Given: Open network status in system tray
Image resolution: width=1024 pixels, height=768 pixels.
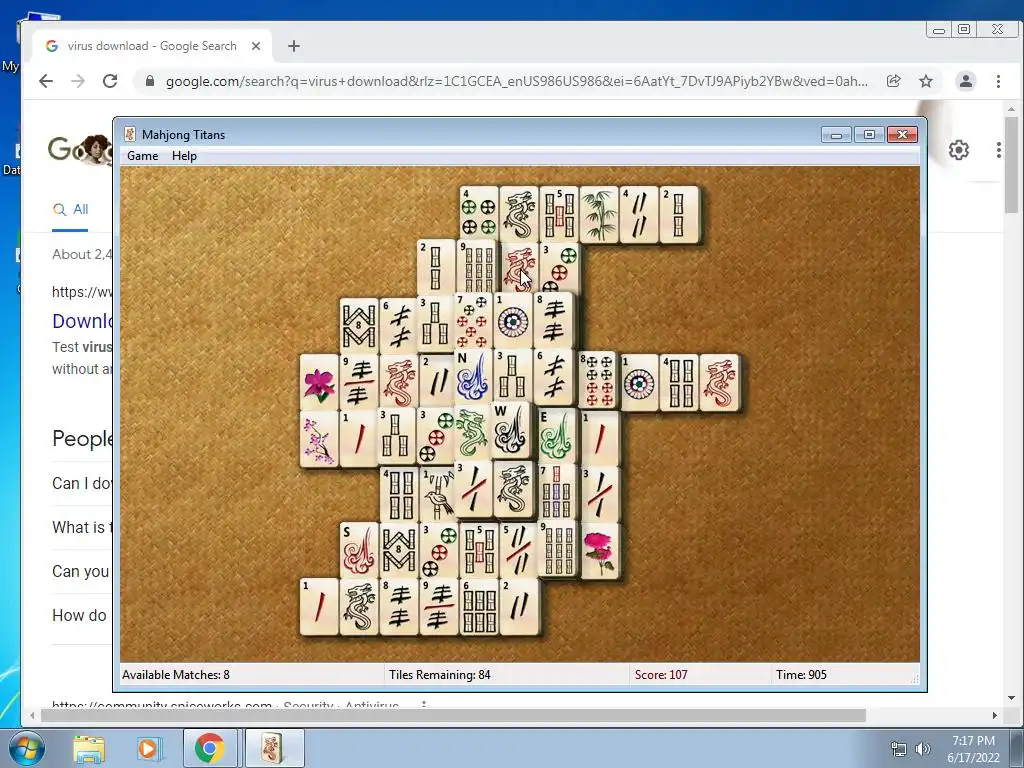Looking at the screenshot, I should click(899, 749).
